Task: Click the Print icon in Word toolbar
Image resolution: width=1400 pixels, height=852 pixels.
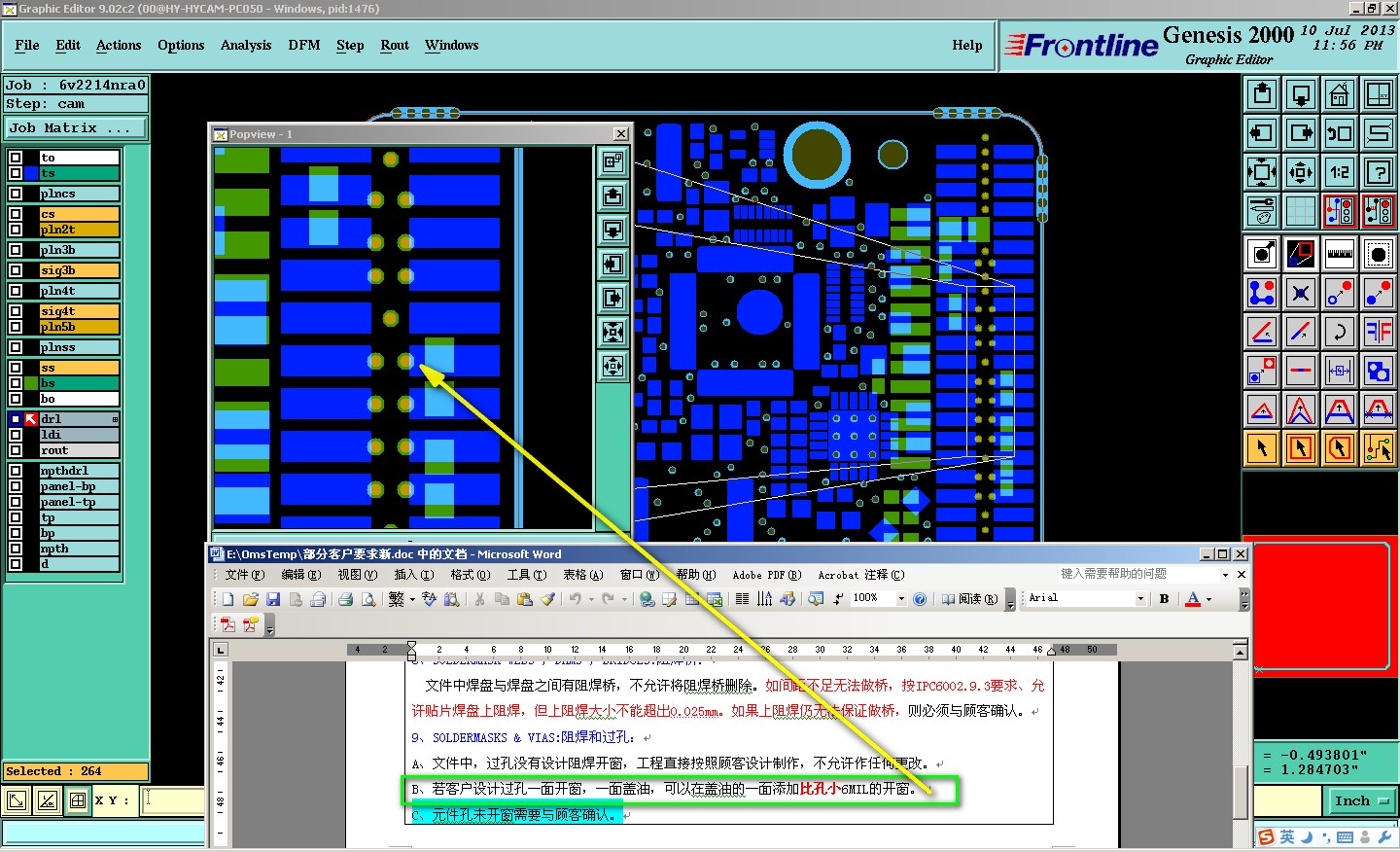Action: click(345, 599)
